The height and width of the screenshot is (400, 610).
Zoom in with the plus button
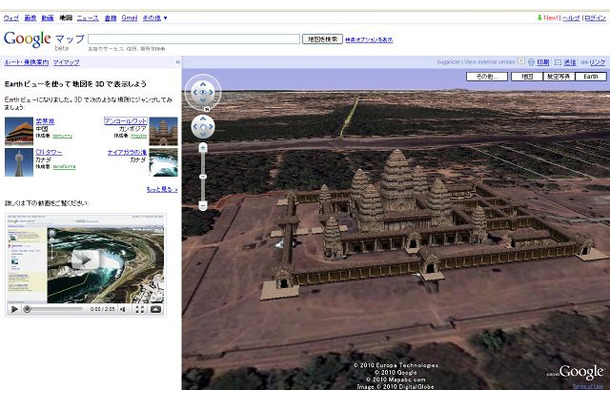tap(203, 147)
